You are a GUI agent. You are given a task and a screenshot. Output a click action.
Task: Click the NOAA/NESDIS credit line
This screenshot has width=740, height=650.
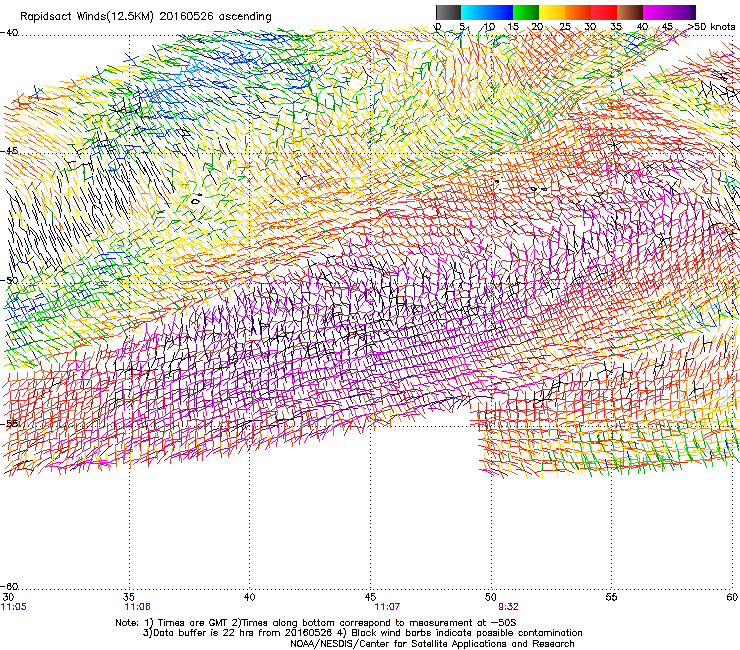point(432,644)
